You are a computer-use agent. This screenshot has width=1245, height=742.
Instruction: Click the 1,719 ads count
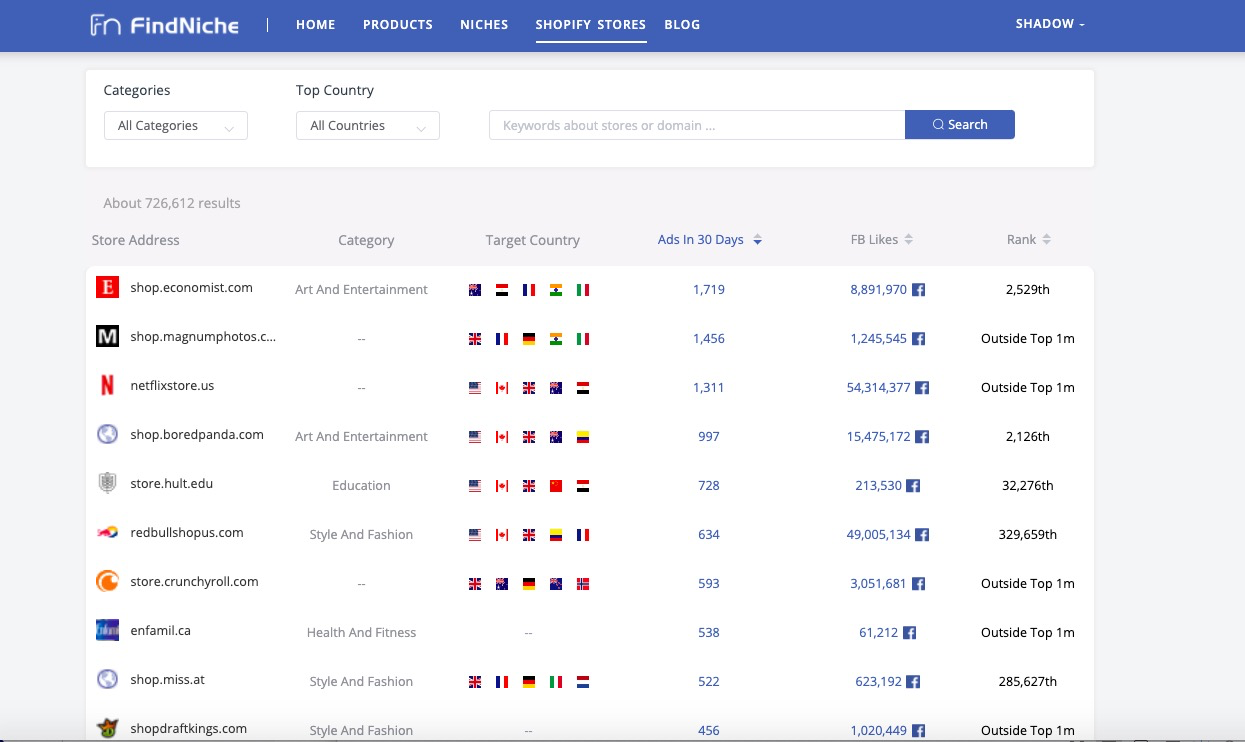pos(709,290)
